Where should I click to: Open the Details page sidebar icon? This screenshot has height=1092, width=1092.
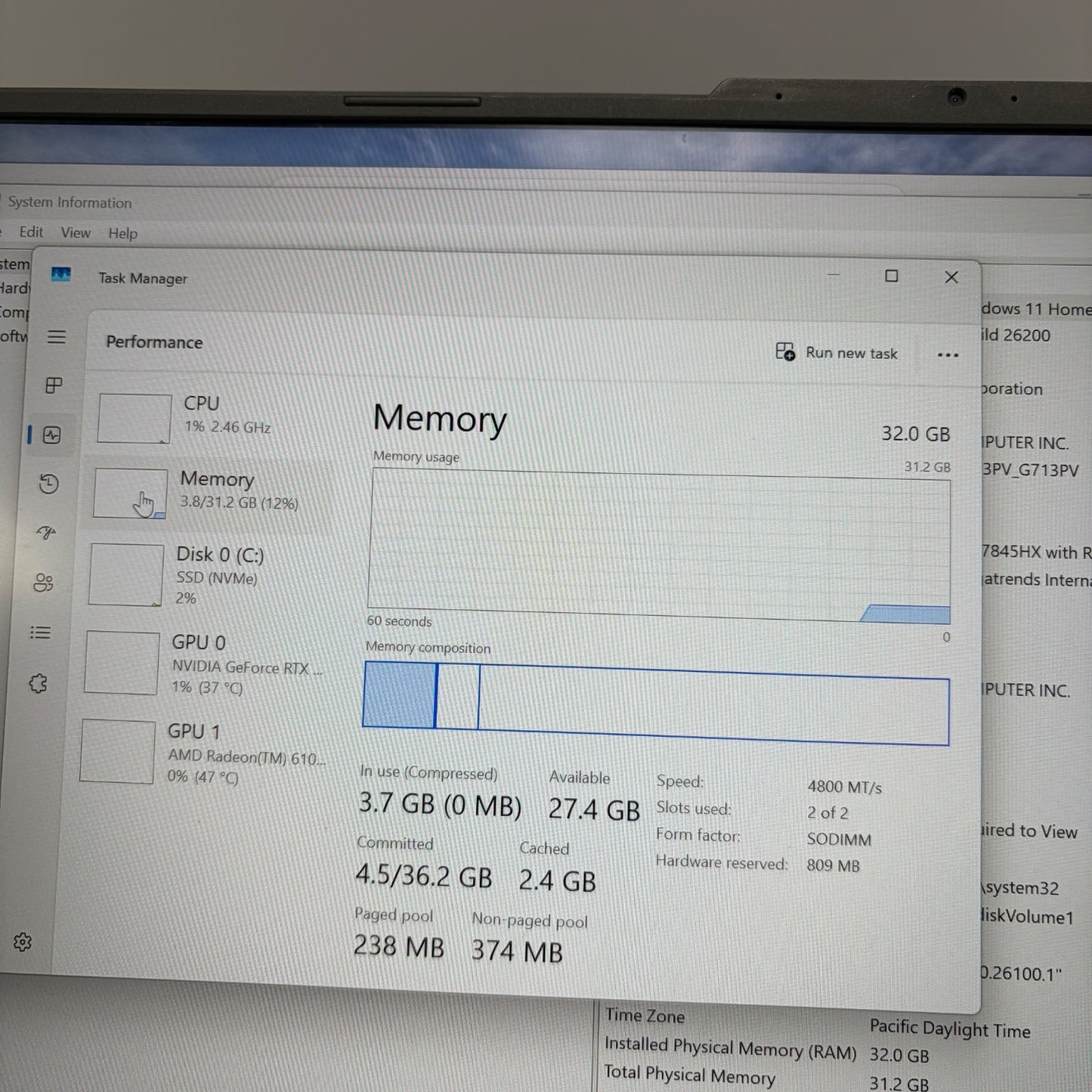coord(41,633)
